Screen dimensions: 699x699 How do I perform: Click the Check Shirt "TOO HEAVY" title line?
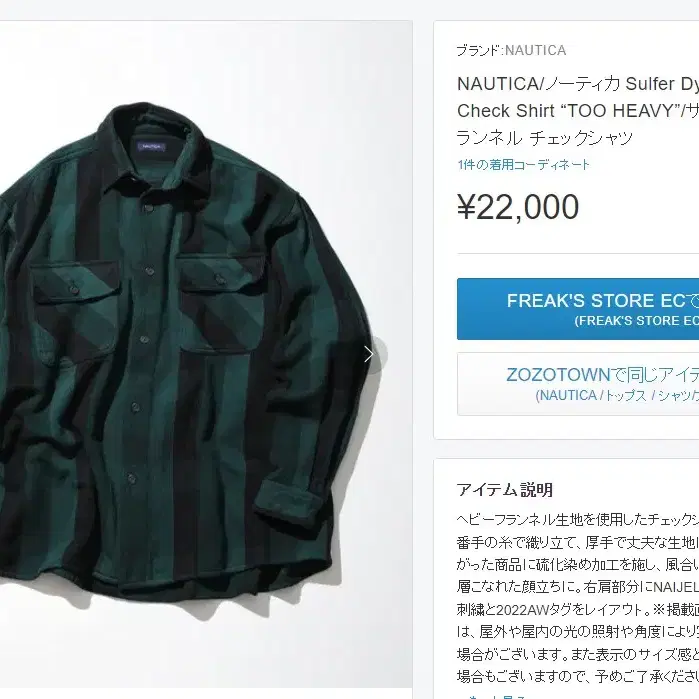click(x=578, y=111)
